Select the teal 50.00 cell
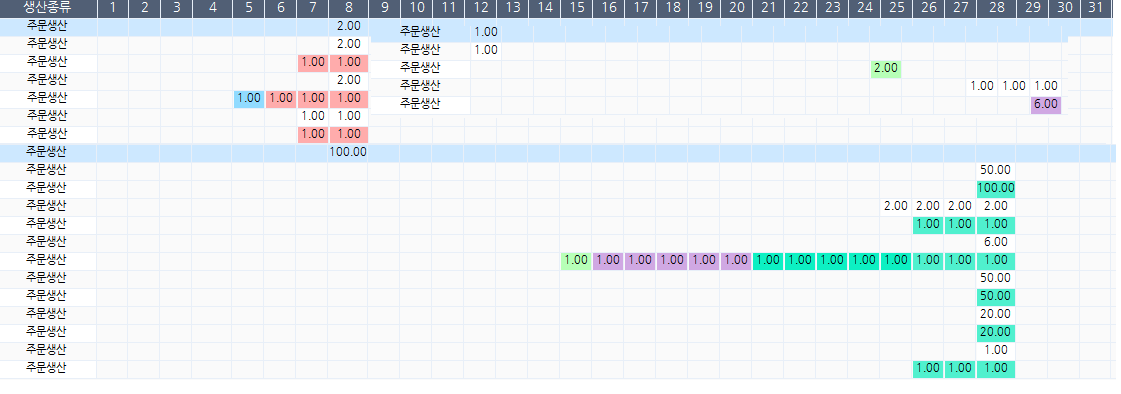Screen dimensions: 1121x394 coord(996,296)
